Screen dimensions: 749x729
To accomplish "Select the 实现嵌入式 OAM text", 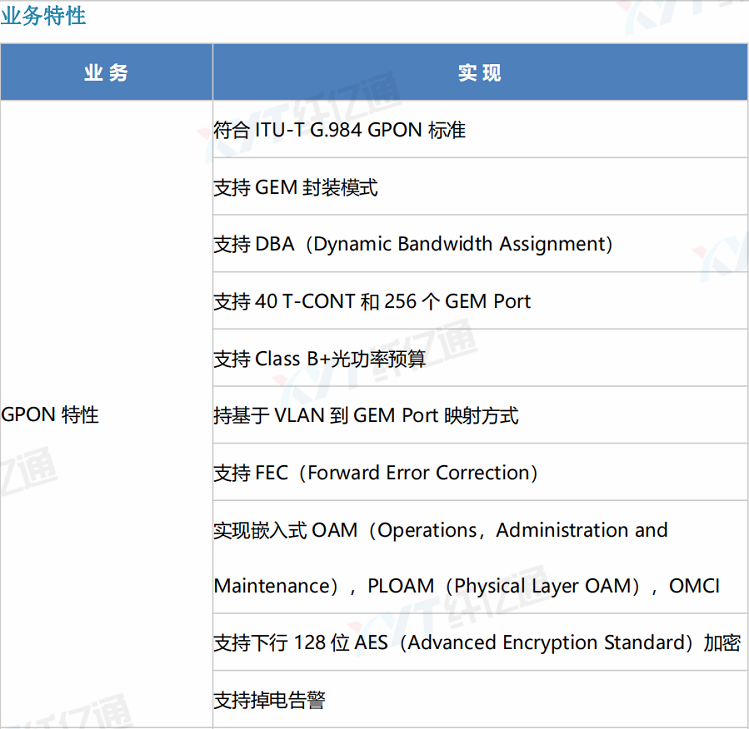I will 285,530.
